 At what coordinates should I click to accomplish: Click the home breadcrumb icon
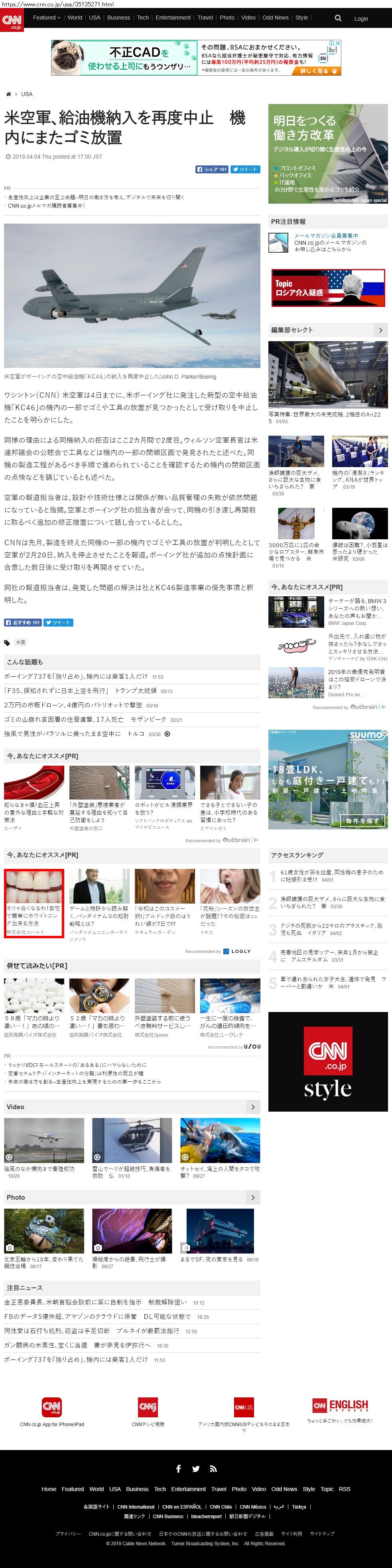[x=8, y=94]
